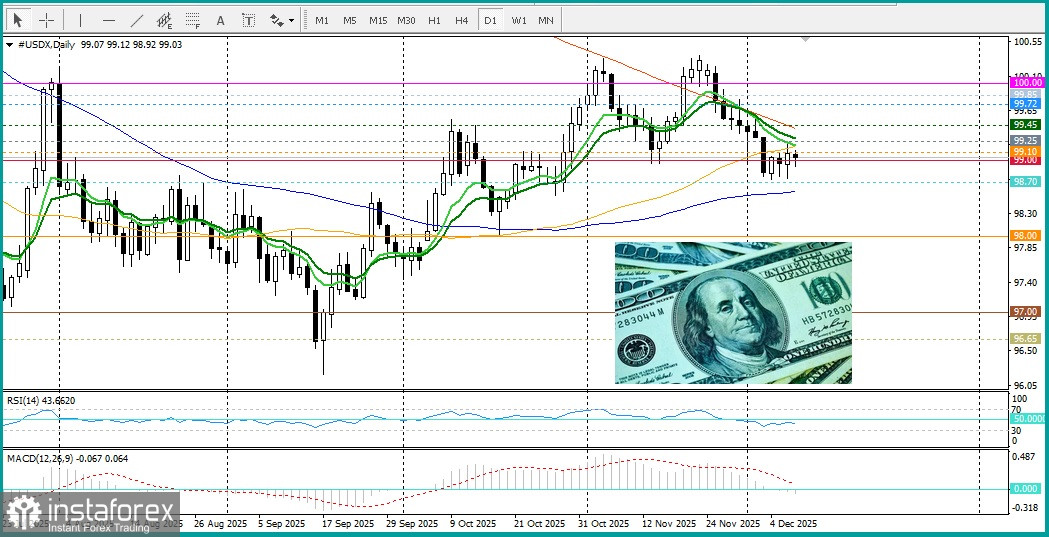Click the 4 Dec 2025 date label
Viewport: 1049px width, 537px height.
click(x=793, y=523)
